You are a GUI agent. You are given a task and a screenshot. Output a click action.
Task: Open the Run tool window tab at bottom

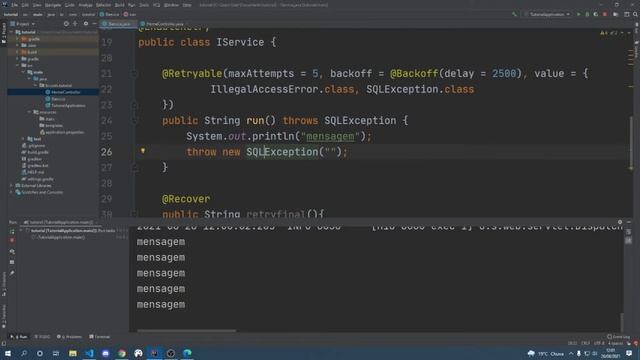tap(19, 337)
